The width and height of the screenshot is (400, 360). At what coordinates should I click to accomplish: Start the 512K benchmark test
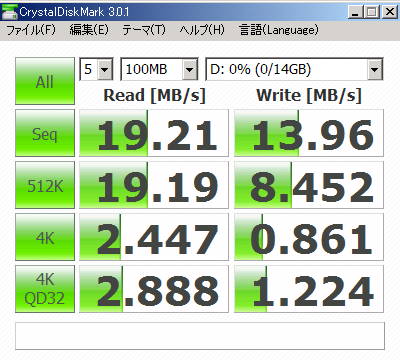[x=45, y=185]
